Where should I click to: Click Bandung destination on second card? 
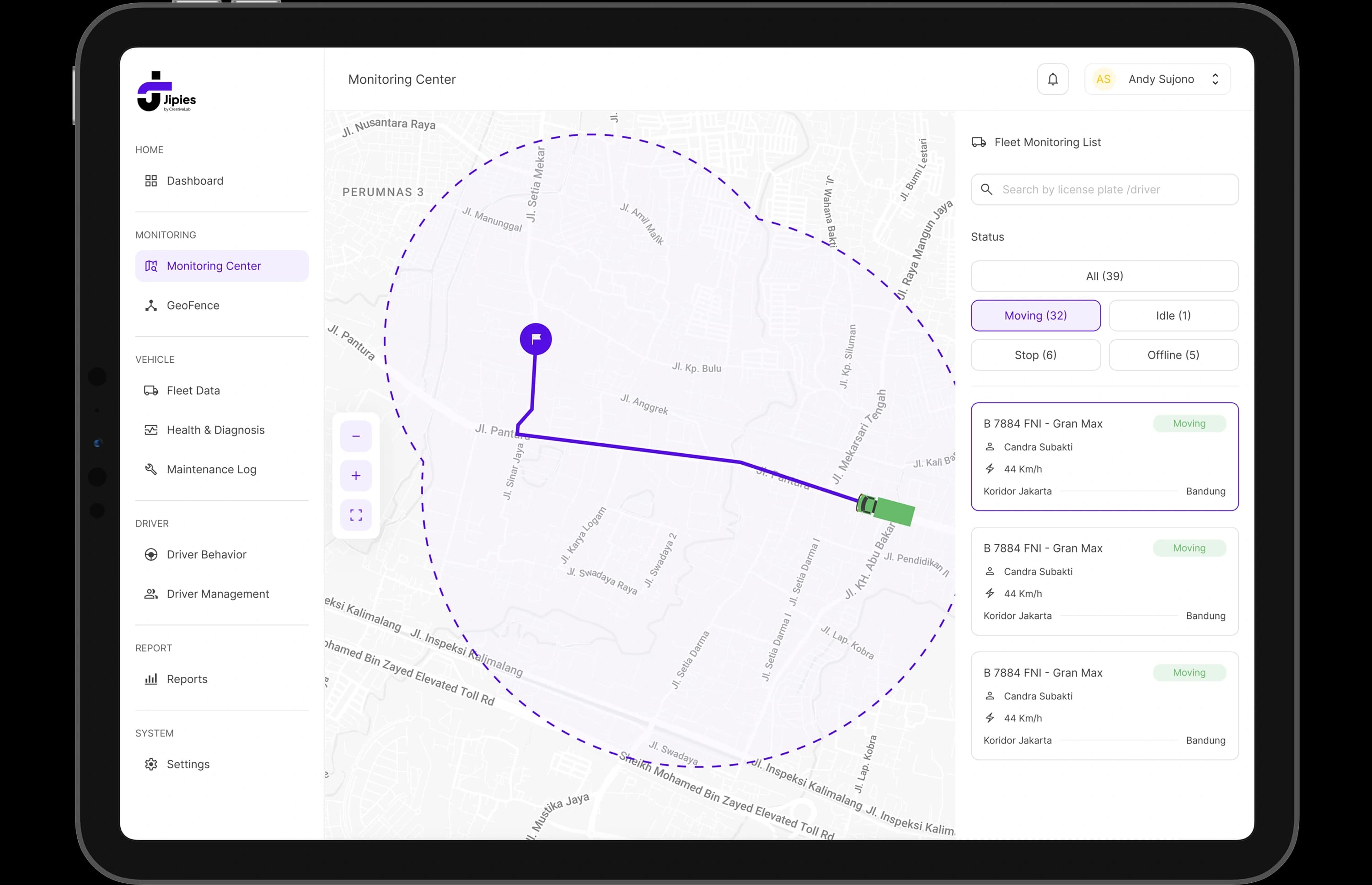pyautogui.click(x=1206, y=616)
